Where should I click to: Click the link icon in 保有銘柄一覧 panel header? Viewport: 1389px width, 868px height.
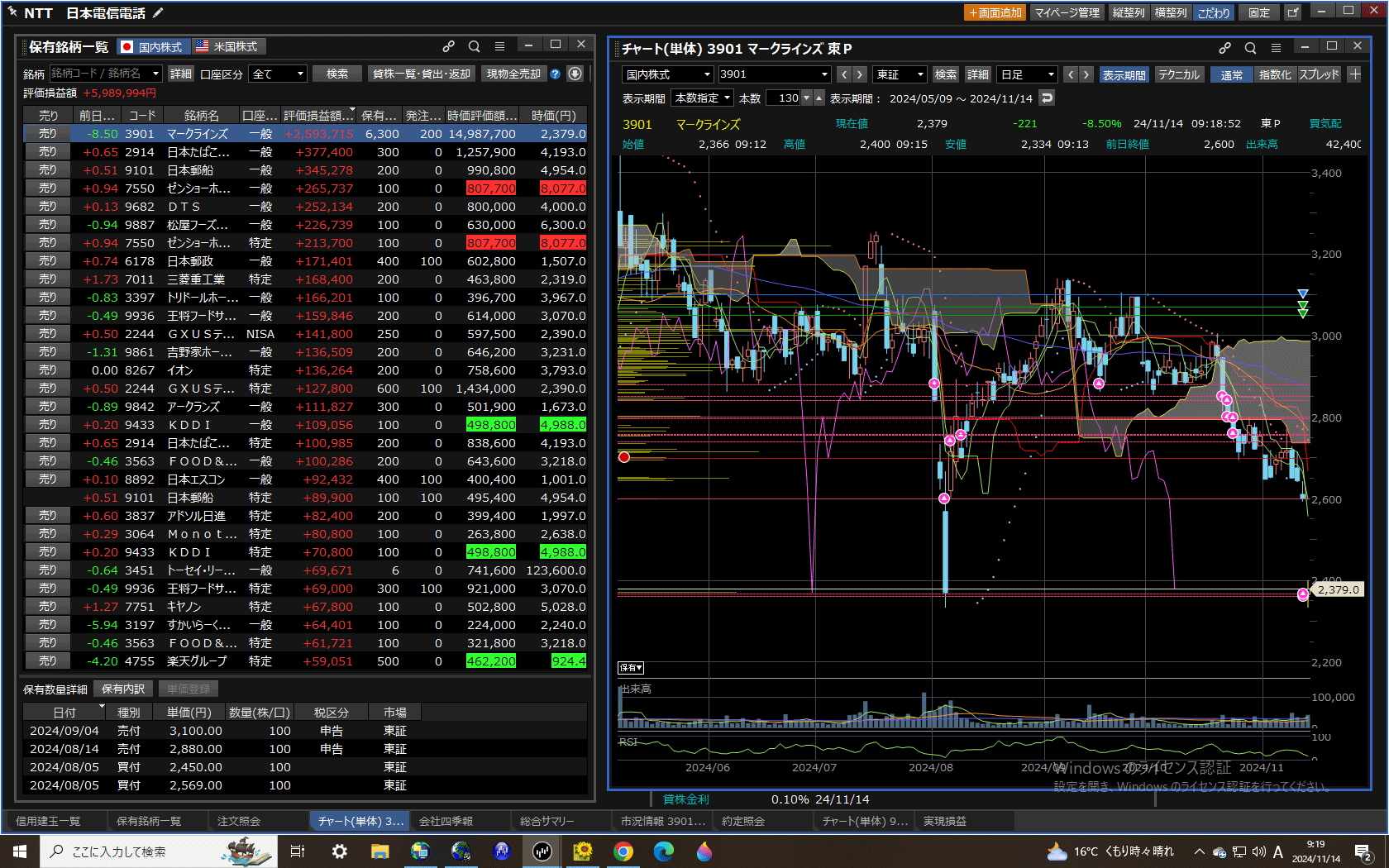click(x=448, y=46)
